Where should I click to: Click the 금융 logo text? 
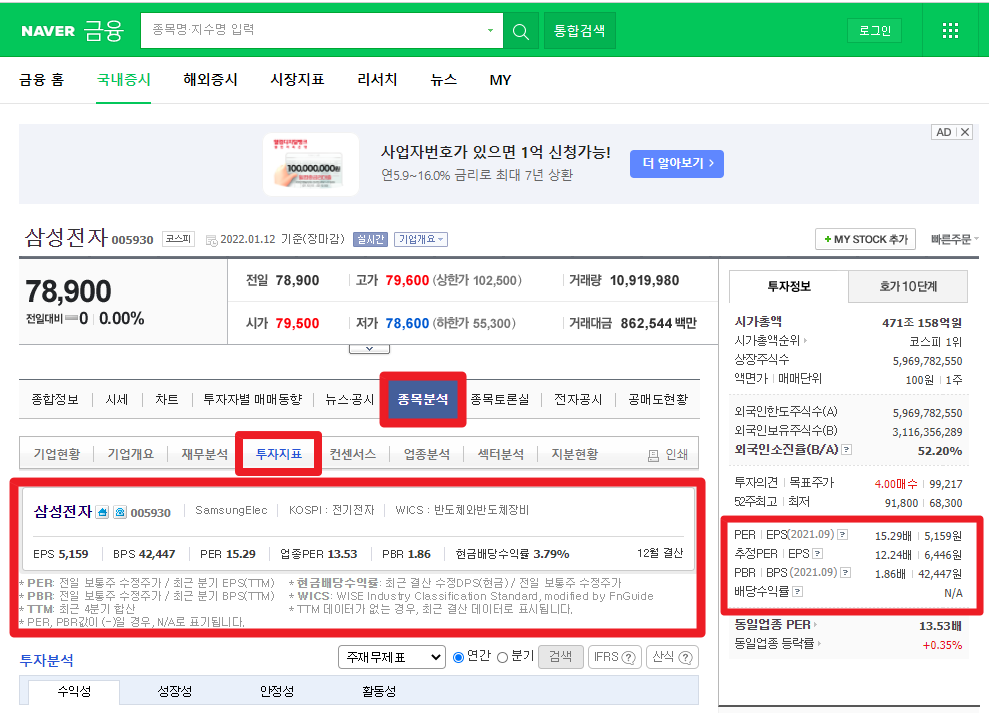click(103, 30)
